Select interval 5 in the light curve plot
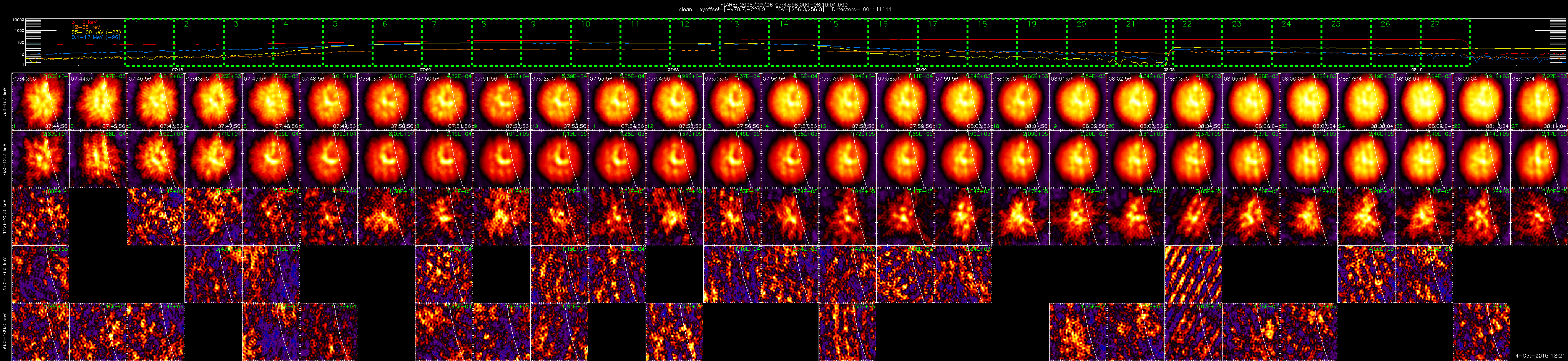This screenshot has height=361, width=1568. pyautogui.click(x=347, y=43)
